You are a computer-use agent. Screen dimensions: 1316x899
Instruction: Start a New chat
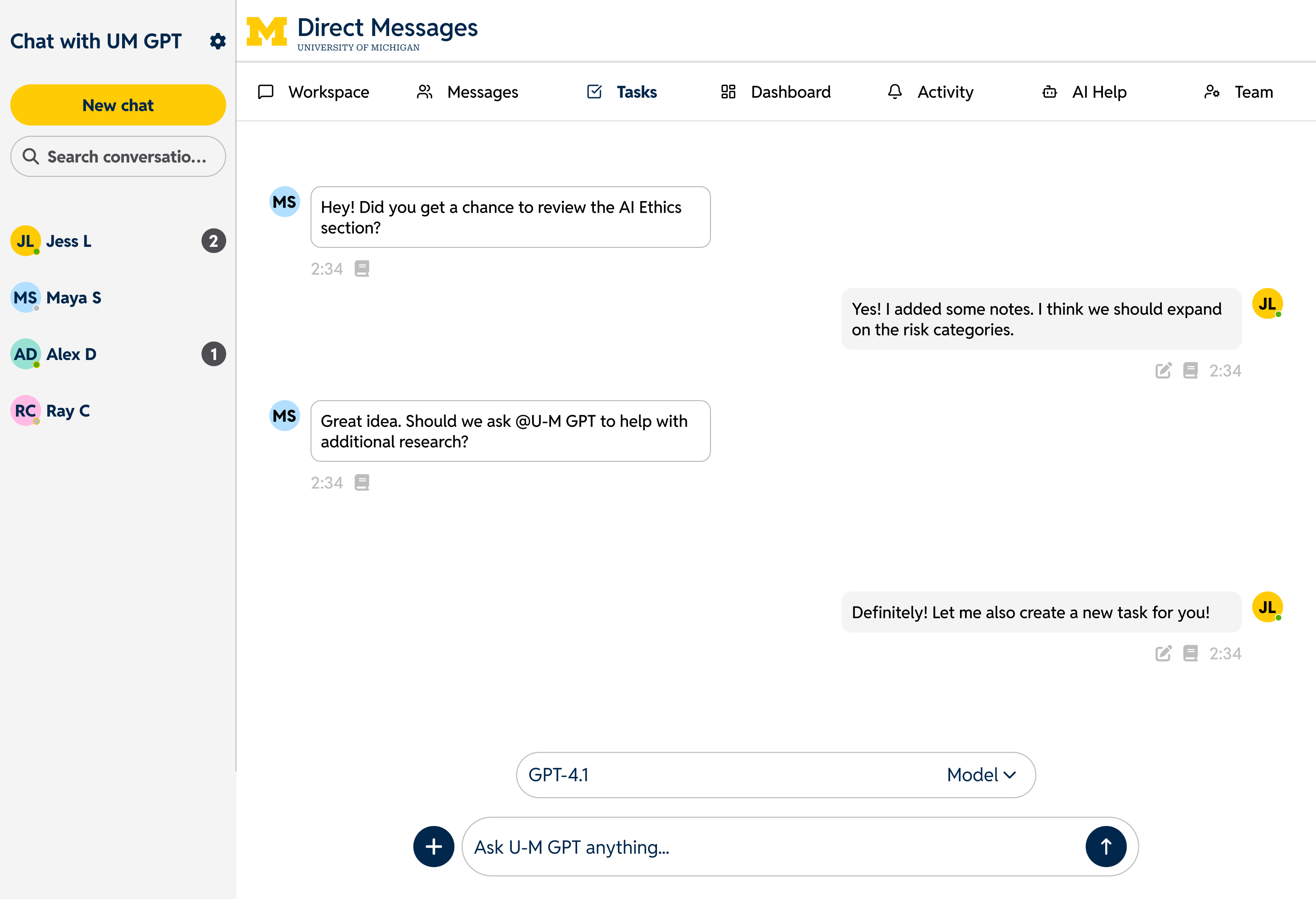click(x=118, y=105)
